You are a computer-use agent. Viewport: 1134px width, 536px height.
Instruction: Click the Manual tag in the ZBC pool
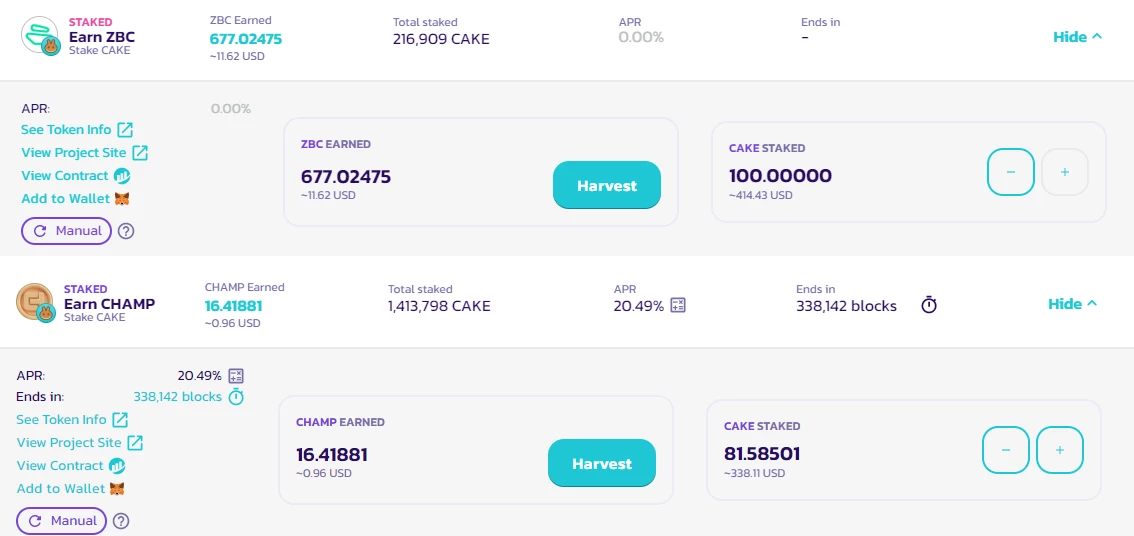[67, 231]
